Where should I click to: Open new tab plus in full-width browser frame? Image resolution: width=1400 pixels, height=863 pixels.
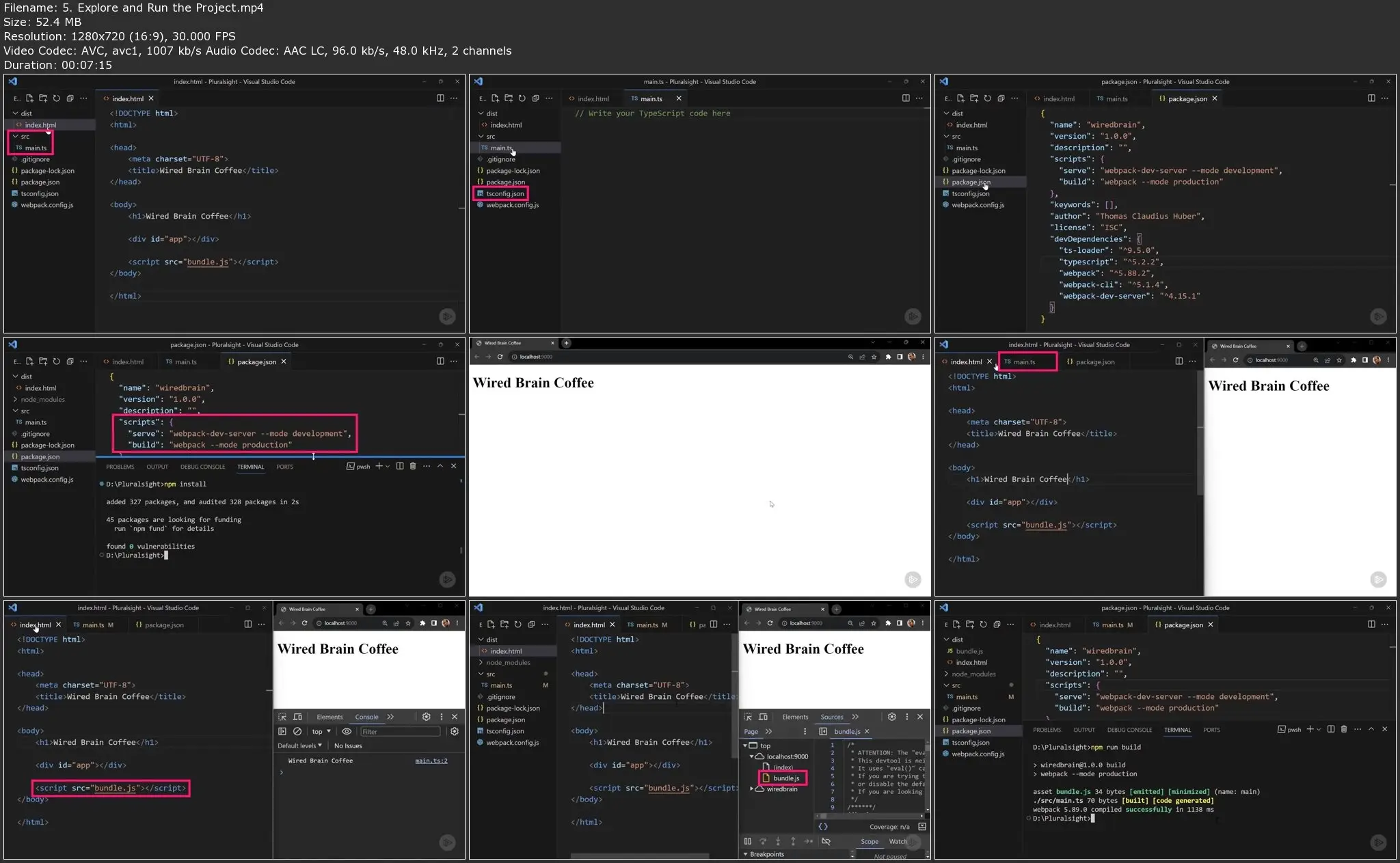point(566,343)
